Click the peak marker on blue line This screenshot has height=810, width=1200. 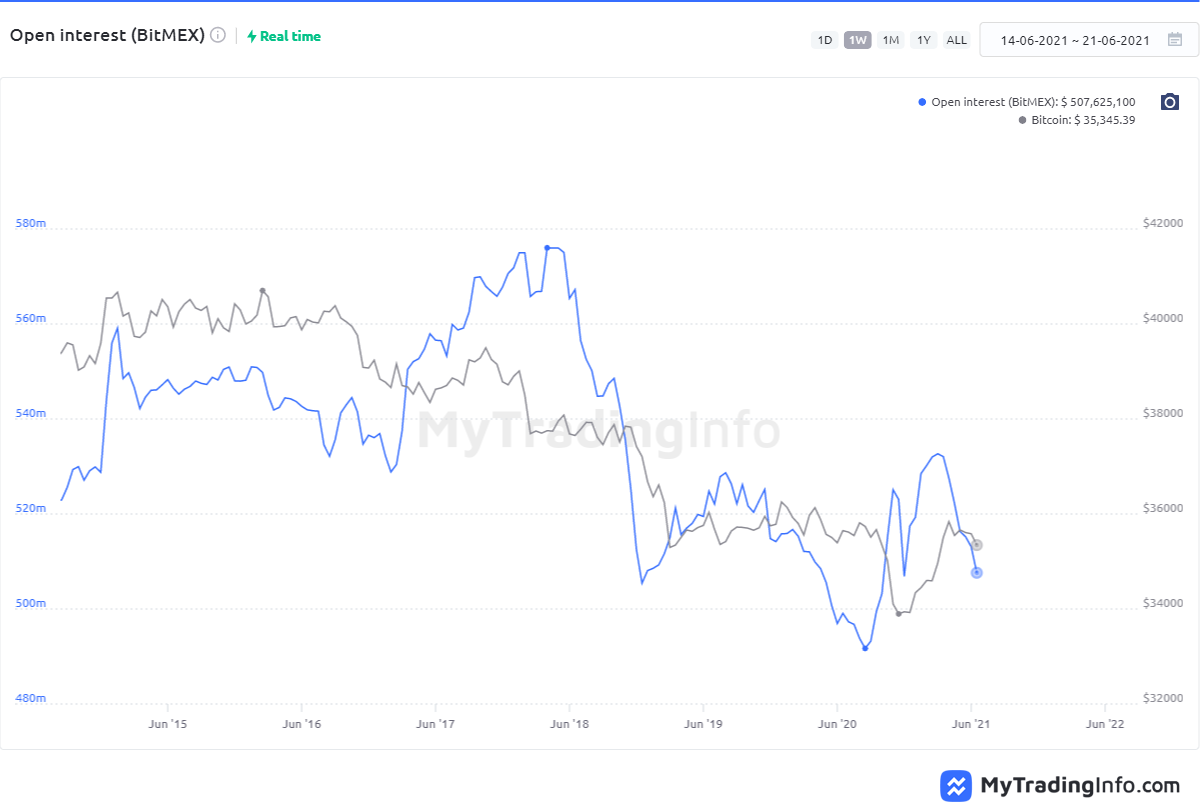pos(547,247)
